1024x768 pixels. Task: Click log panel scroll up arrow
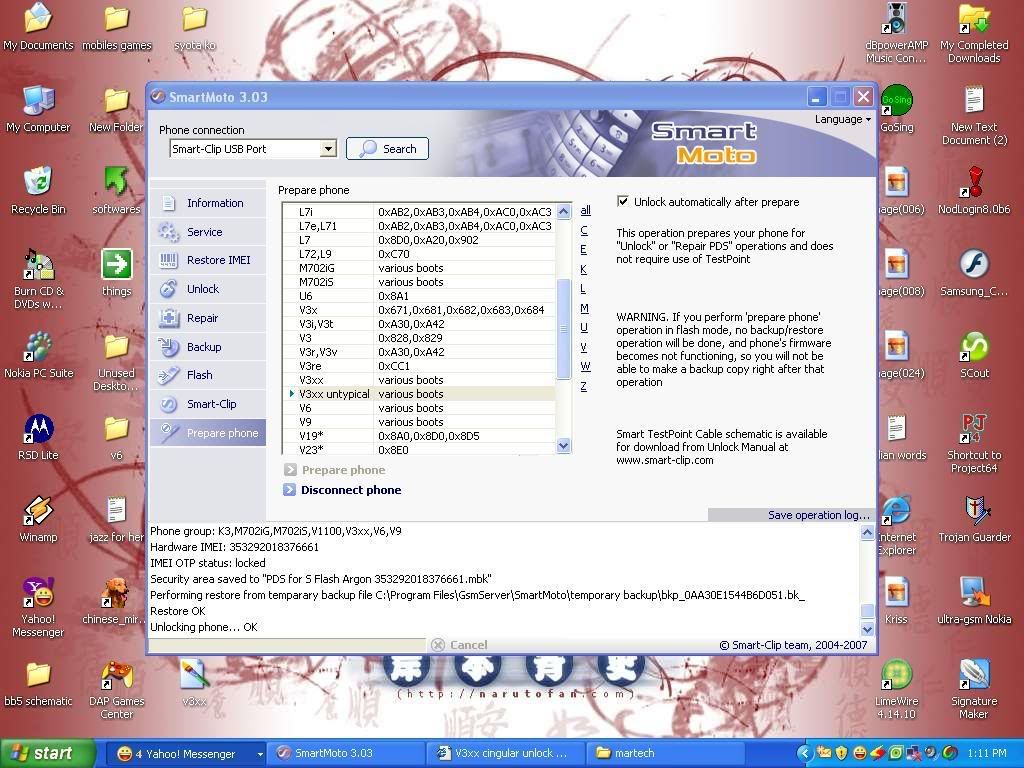click(x=867, y=533)
